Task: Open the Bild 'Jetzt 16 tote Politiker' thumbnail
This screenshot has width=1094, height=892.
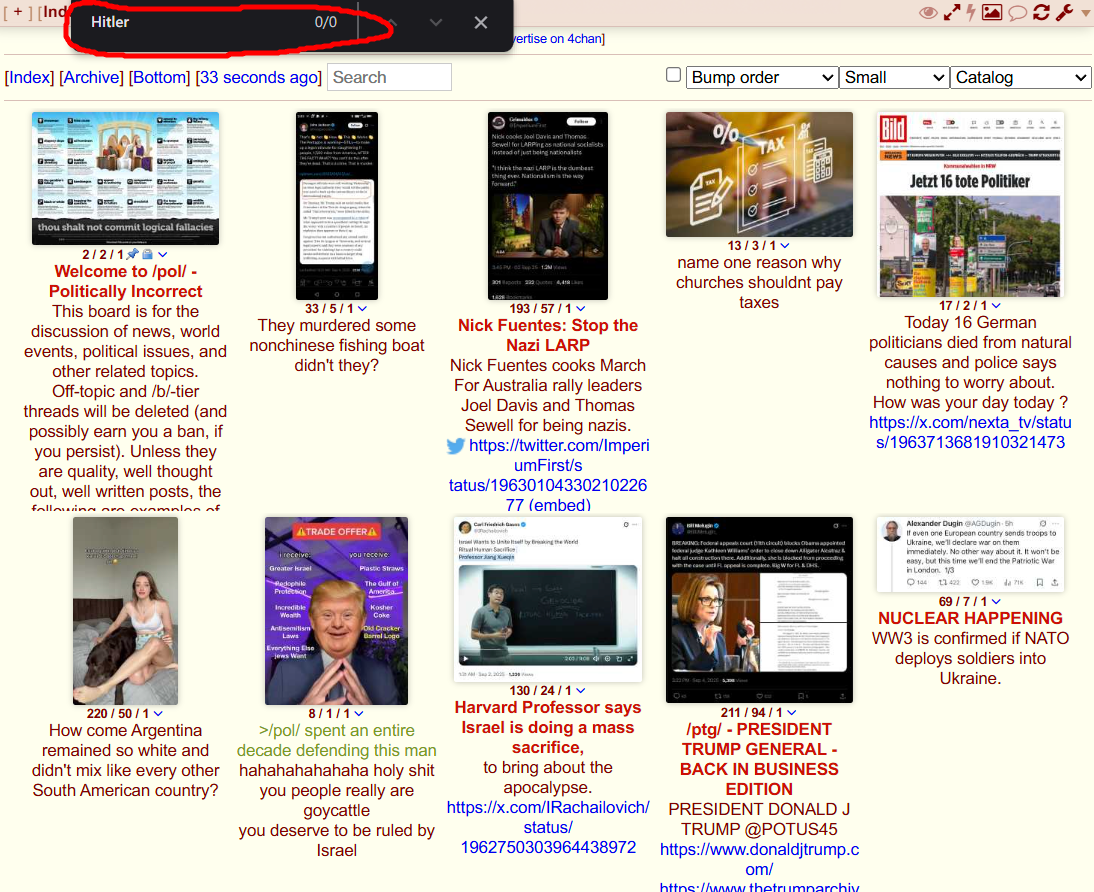Action: click(x=971, y=205)
